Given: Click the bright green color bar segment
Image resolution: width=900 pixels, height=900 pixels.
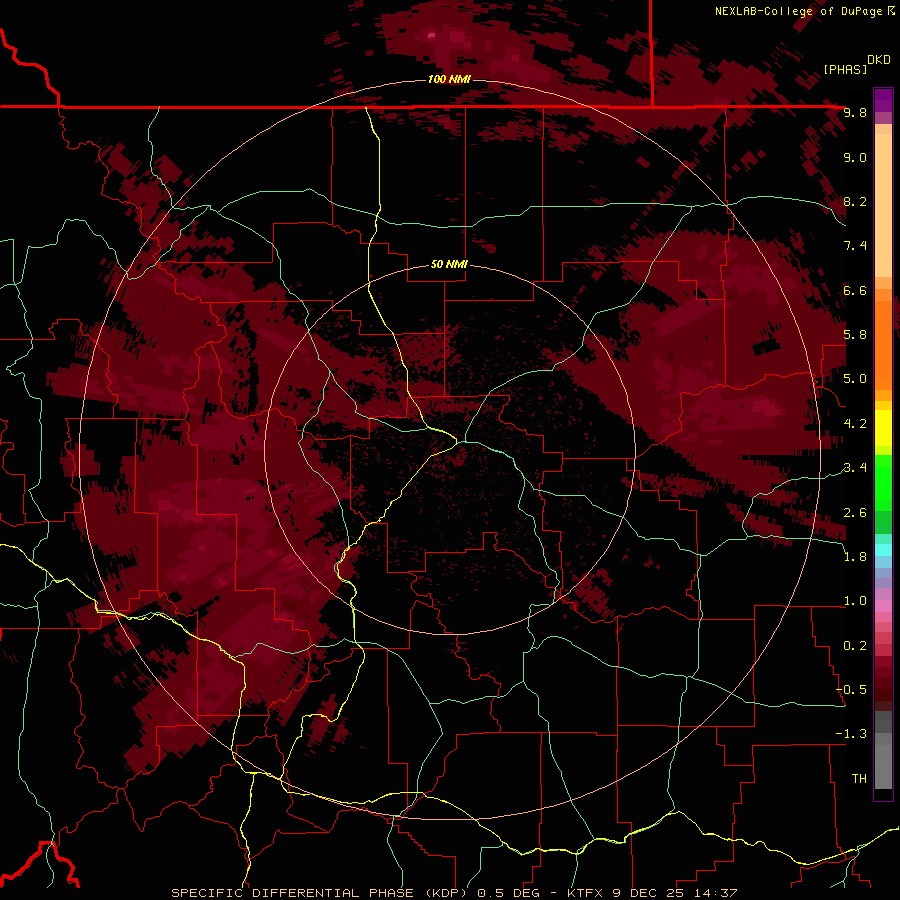Looking at the screenshot, I should [x=883, y=484].
